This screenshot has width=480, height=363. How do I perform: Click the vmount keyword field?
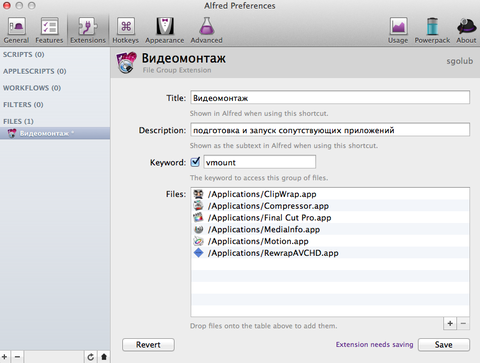260,162
